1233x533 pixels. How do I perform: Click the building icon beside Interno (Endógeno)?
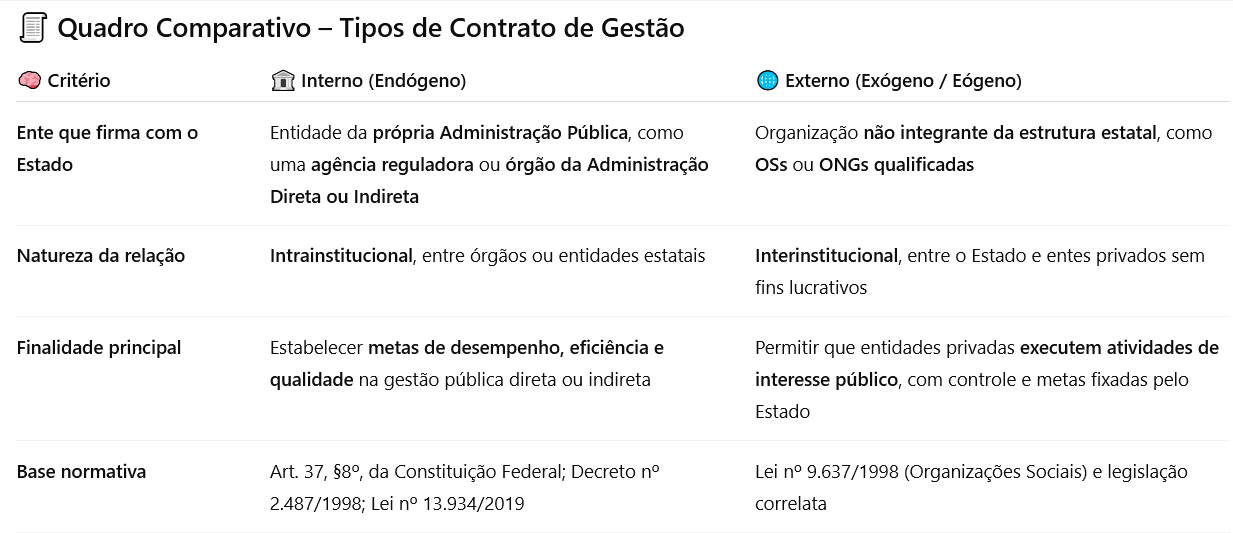tap(282, 81)
